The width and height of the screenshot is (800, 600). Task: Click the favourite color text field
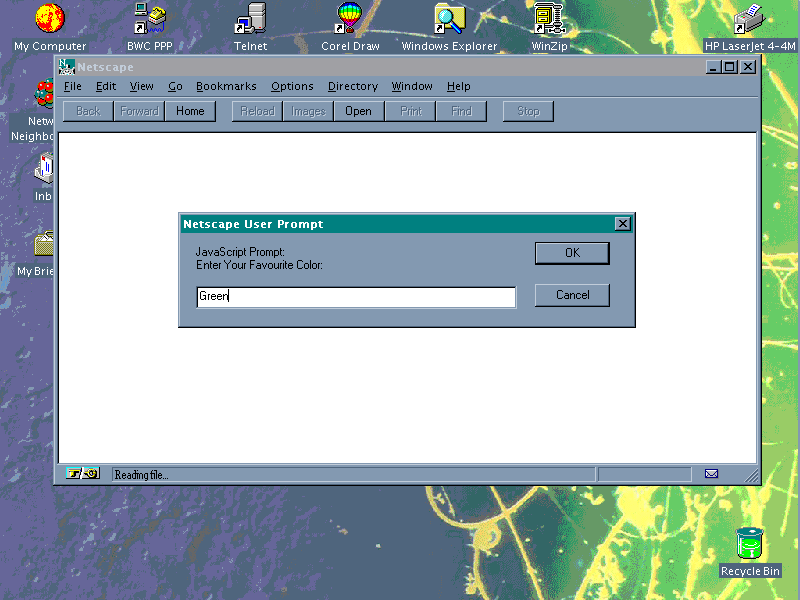coord(356,297)
